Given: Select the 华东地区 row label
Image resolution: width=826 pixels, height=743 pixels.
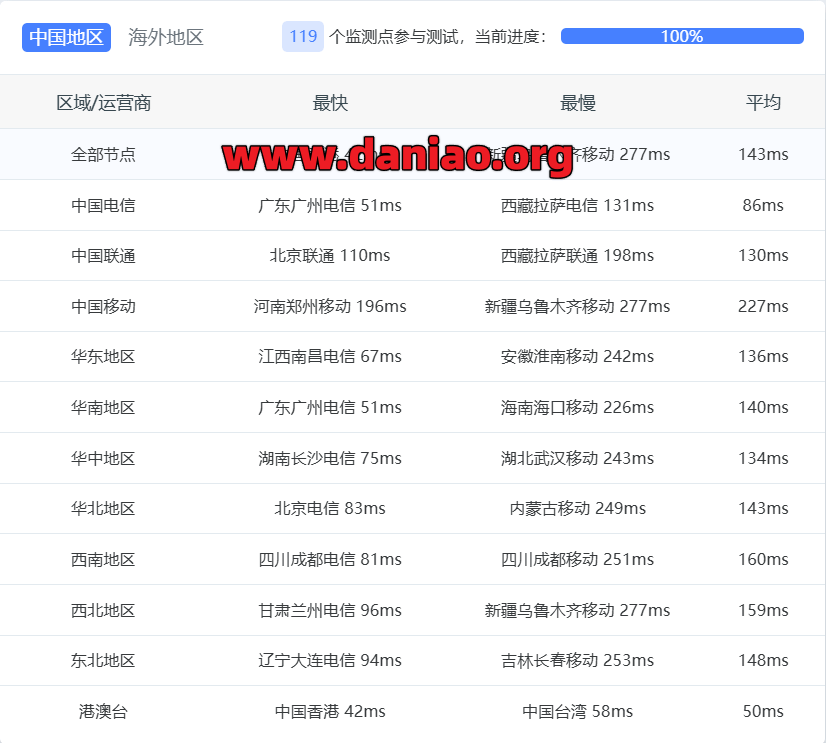Looking at the screenshot, I should pyautogui.click(x=103, y=357).
